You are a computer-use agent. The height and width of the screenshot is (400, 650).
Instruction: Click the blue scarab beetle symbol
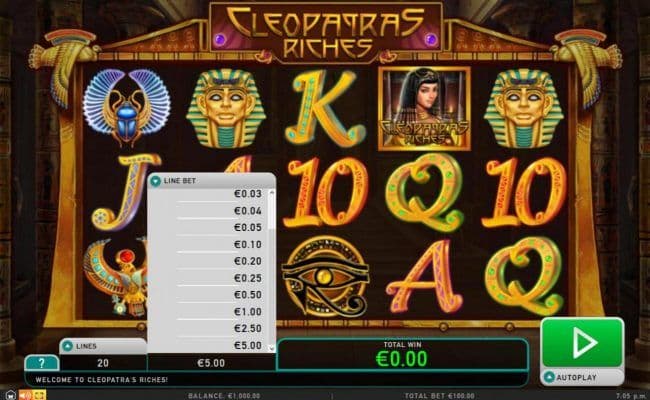point(126,107)
